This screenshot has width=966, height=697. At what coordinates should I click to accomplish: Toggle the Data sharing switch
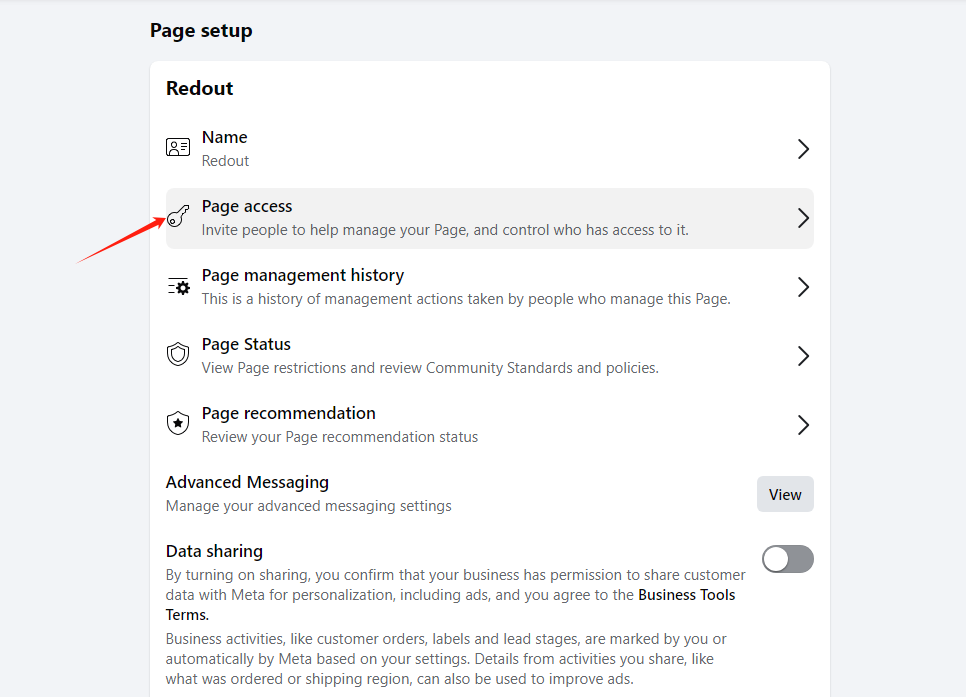coord(787,559)
